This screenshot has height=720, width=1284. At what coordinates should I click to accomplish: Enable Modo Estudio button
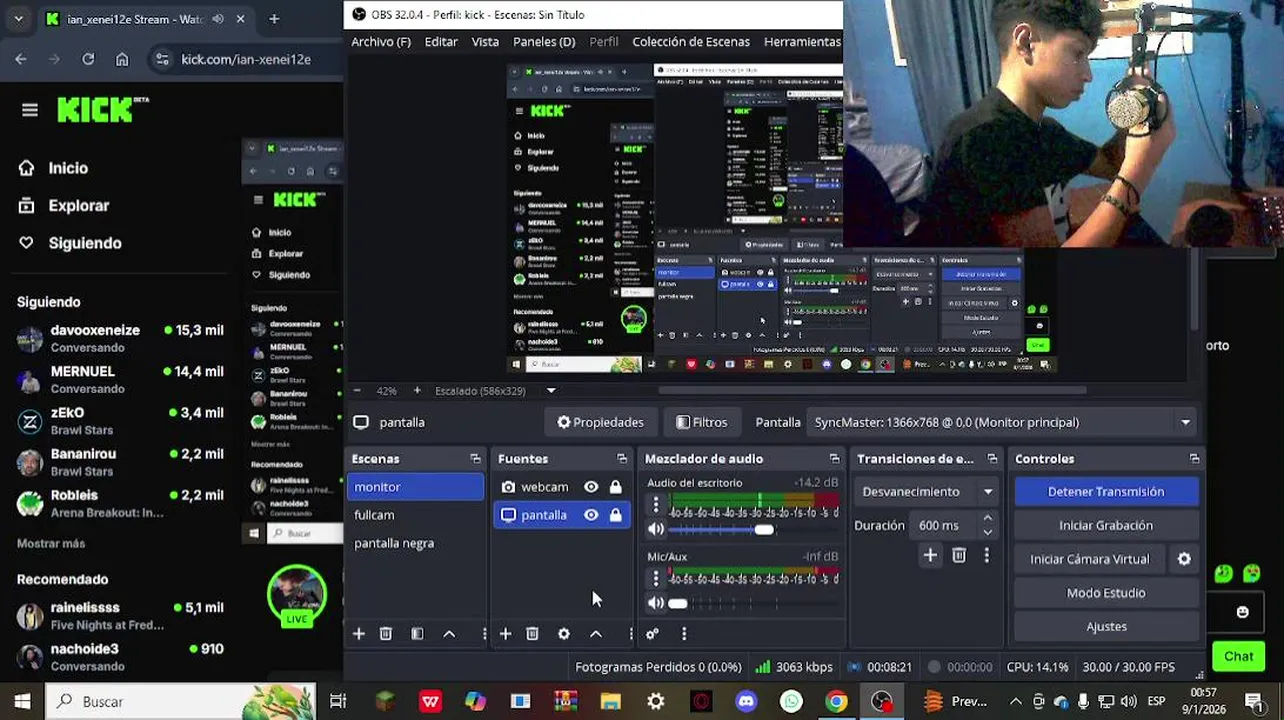click(x=1106, y=593)
